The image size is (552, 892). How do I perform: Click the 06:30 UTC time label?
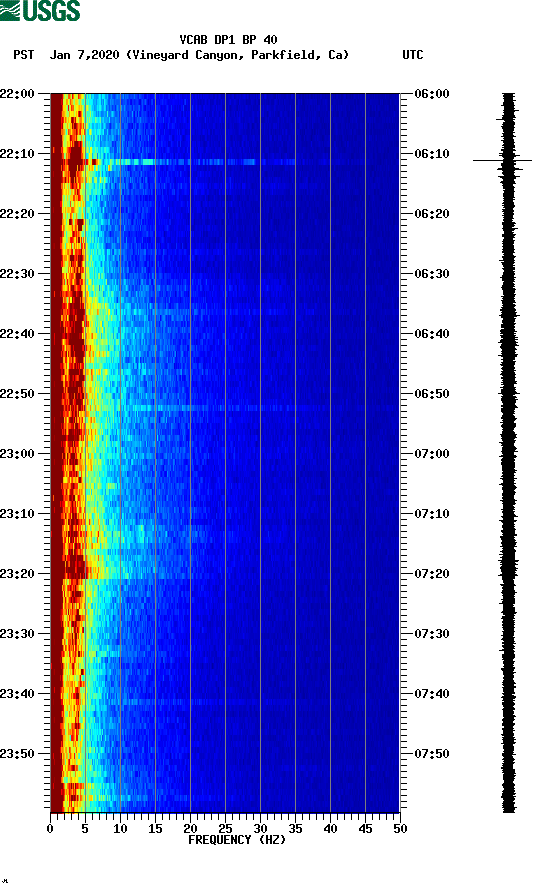[x=432, y=274]
